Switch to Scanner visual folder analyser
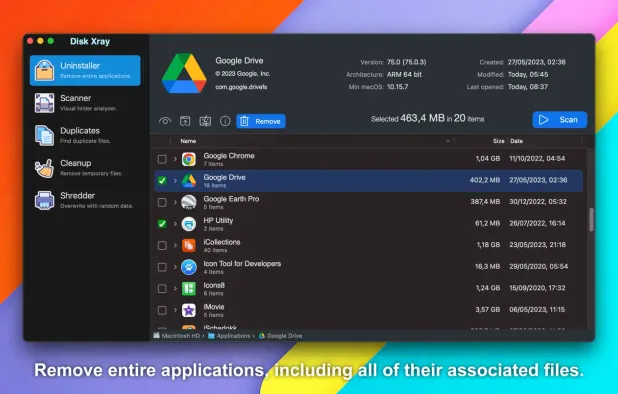Viewport: 618px width, 394px height. click(85, 102)
